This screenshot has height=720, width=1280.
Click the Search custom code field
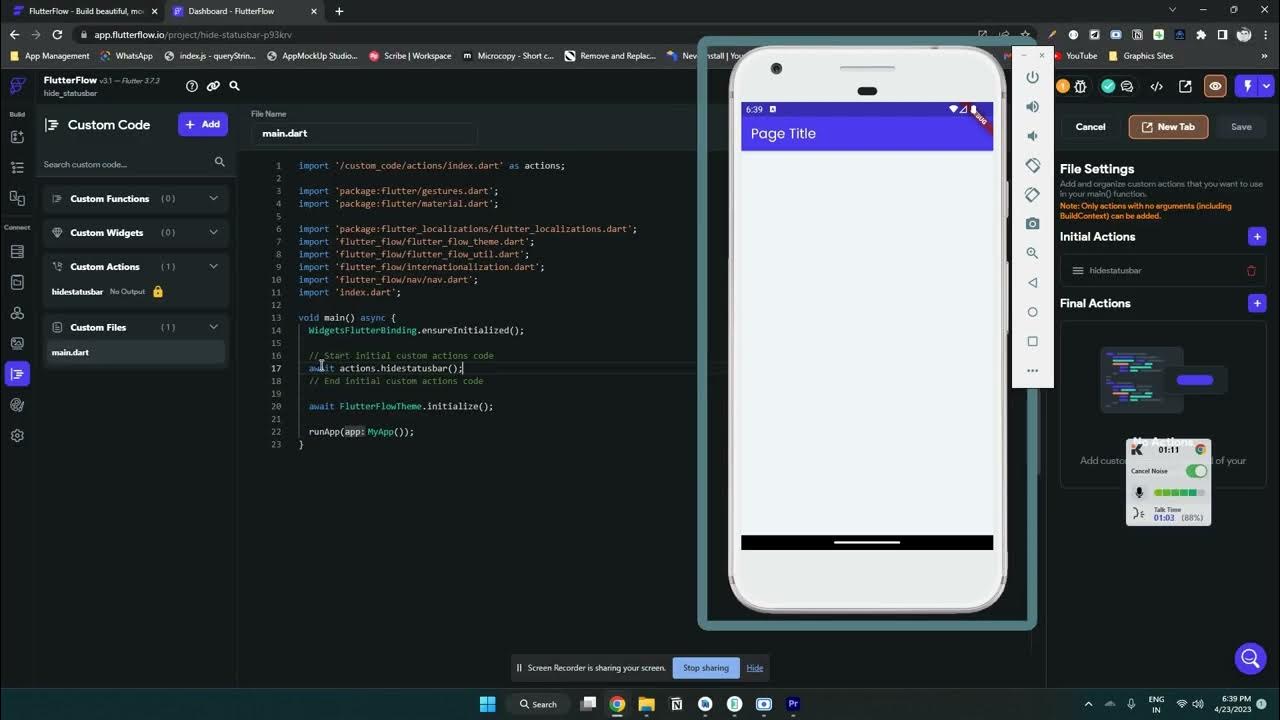coord(134,163)
